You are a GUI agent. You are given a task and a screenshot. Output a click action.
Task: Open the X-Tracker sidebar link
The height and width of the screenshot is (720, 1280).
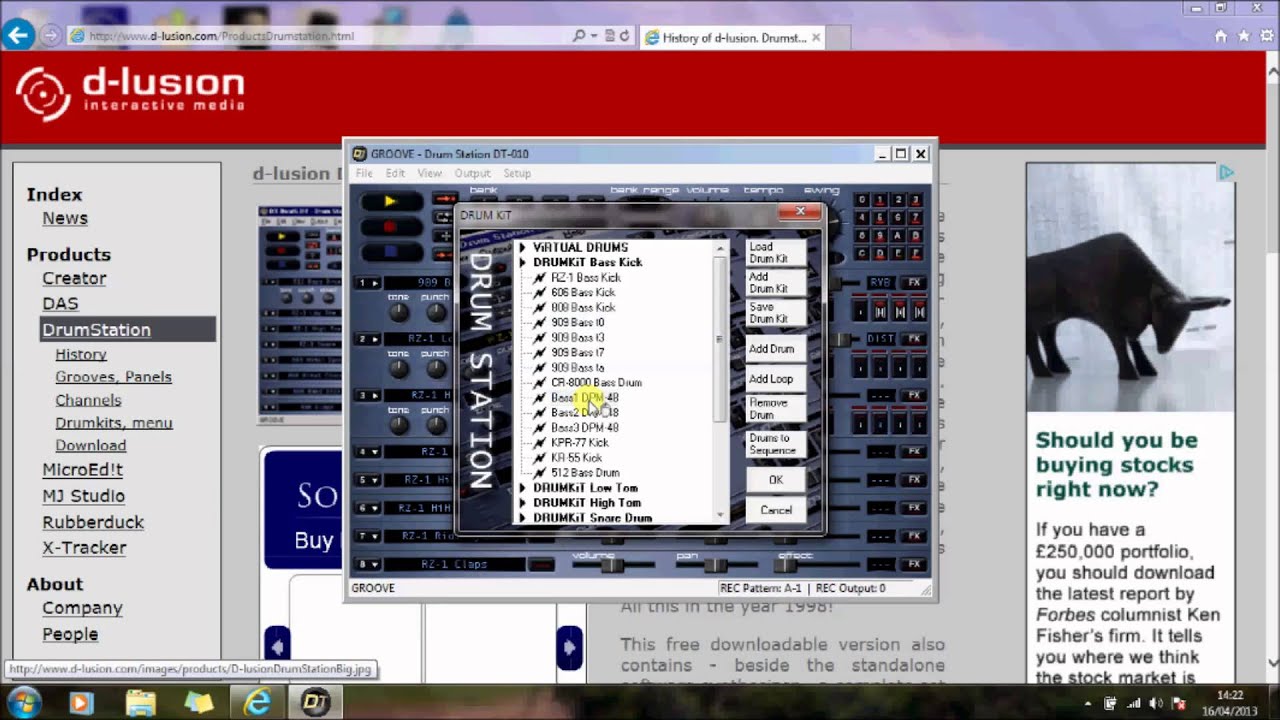84,548
